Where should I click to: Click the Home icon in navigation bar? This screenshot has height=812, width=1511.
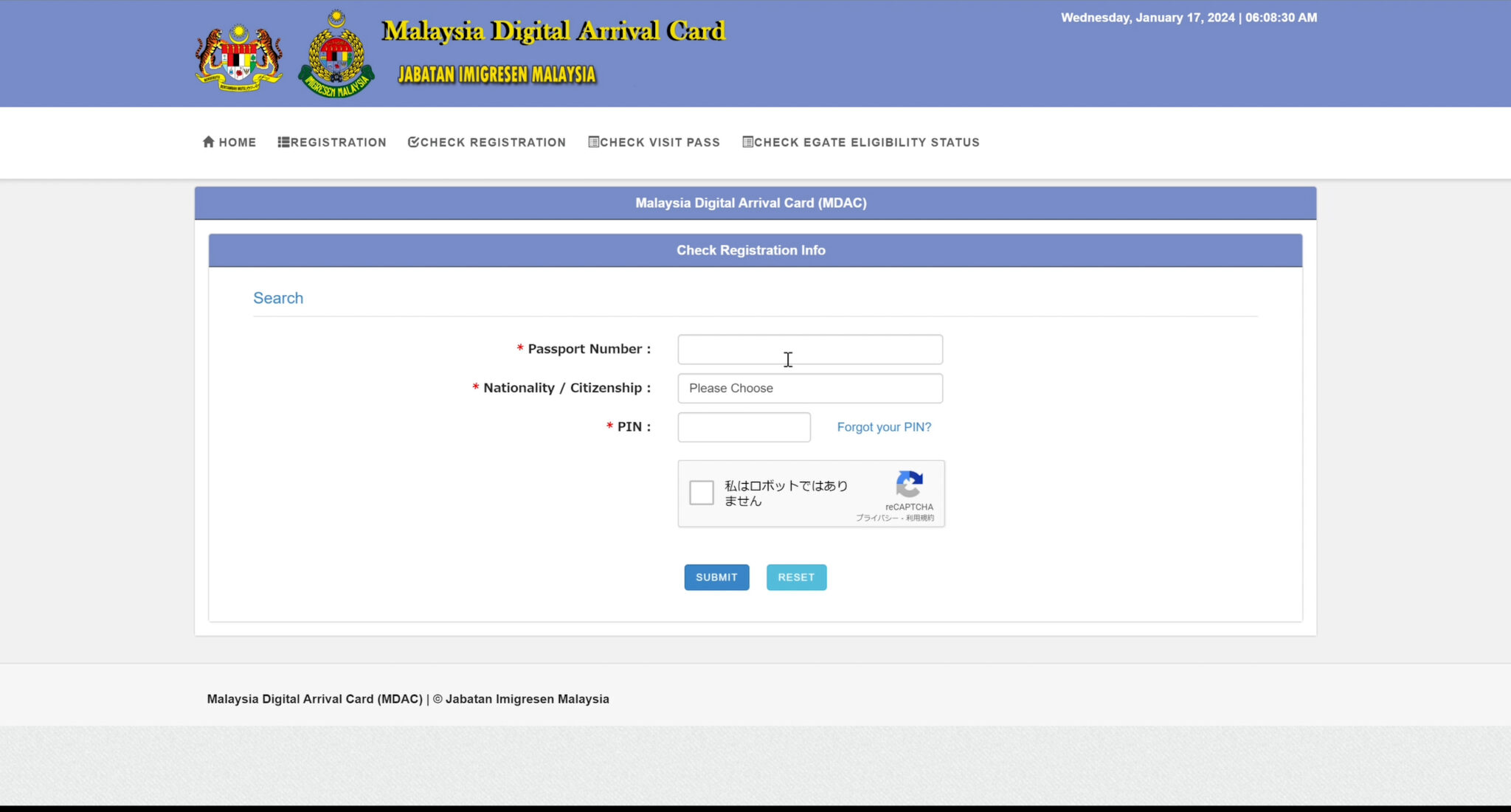[209, 142]
